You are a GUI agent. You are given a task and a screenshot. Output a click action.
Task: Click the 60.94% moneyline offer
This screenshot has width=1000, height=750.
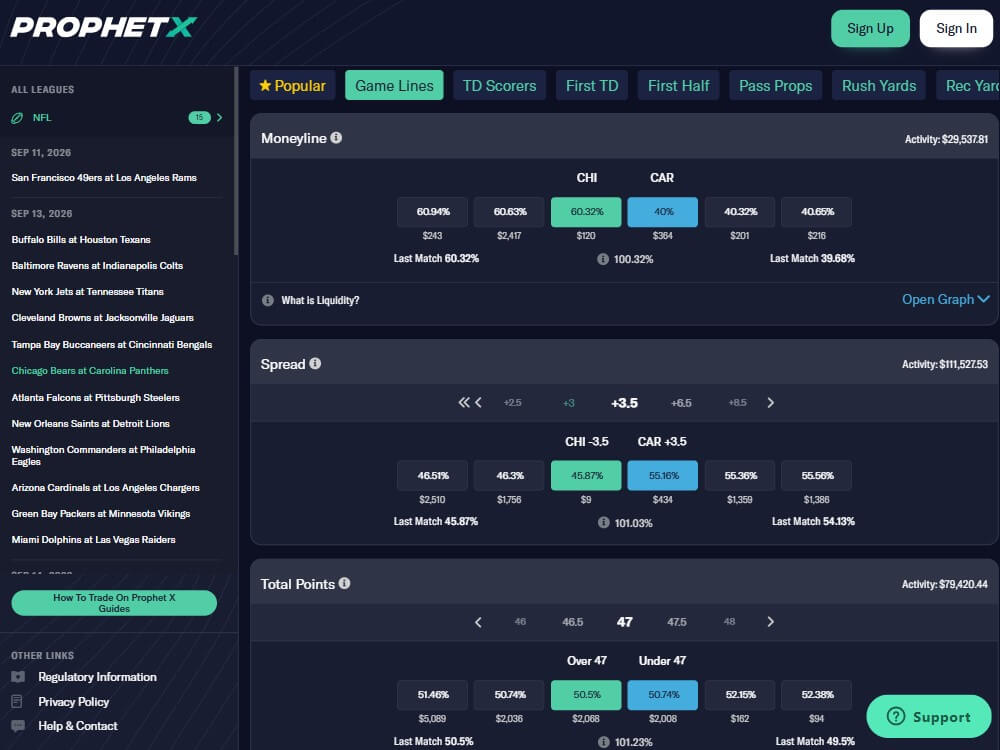[432, 212]
